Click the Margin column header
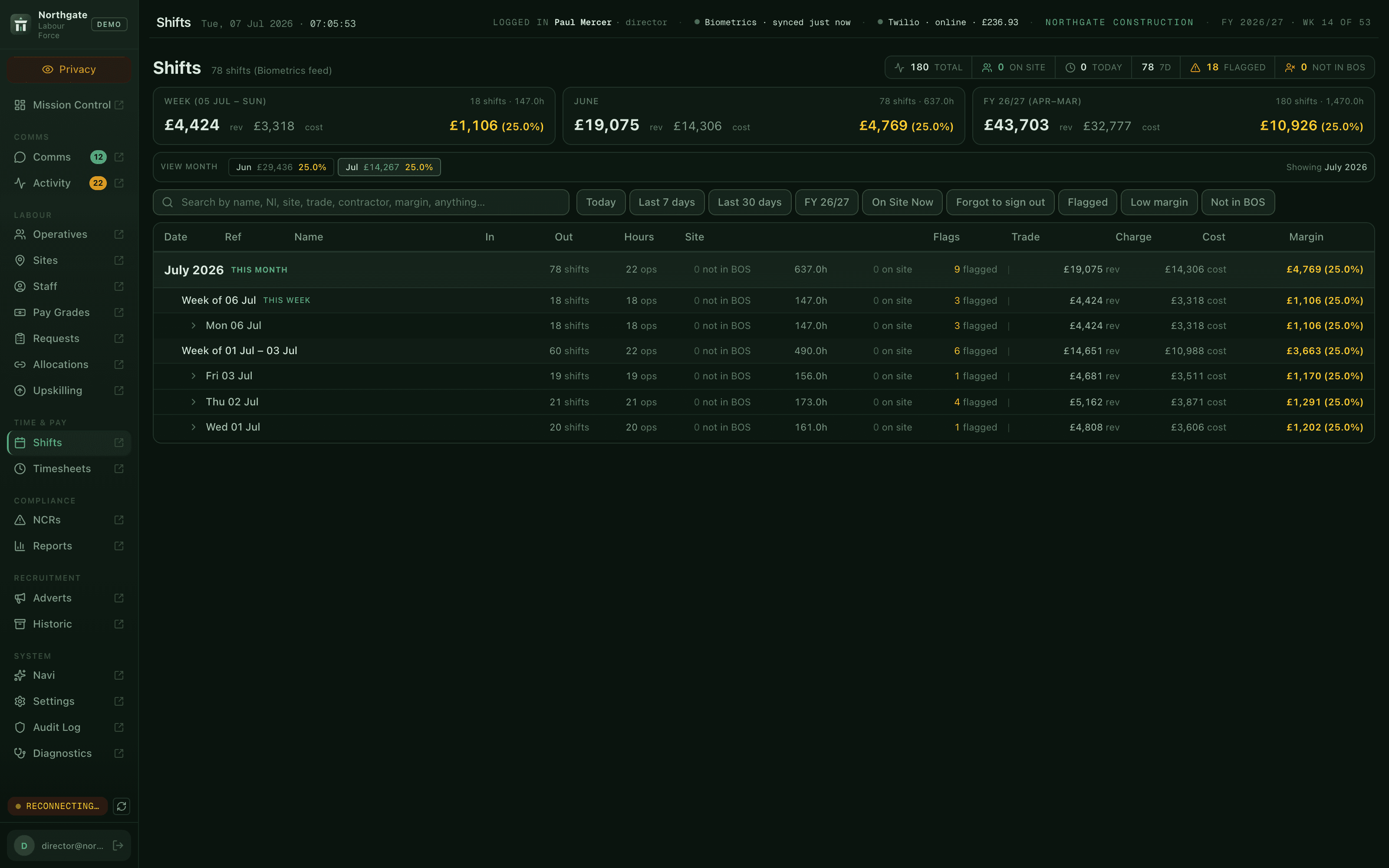Viewport: 1389px width, 868px height. (1306, 237)
